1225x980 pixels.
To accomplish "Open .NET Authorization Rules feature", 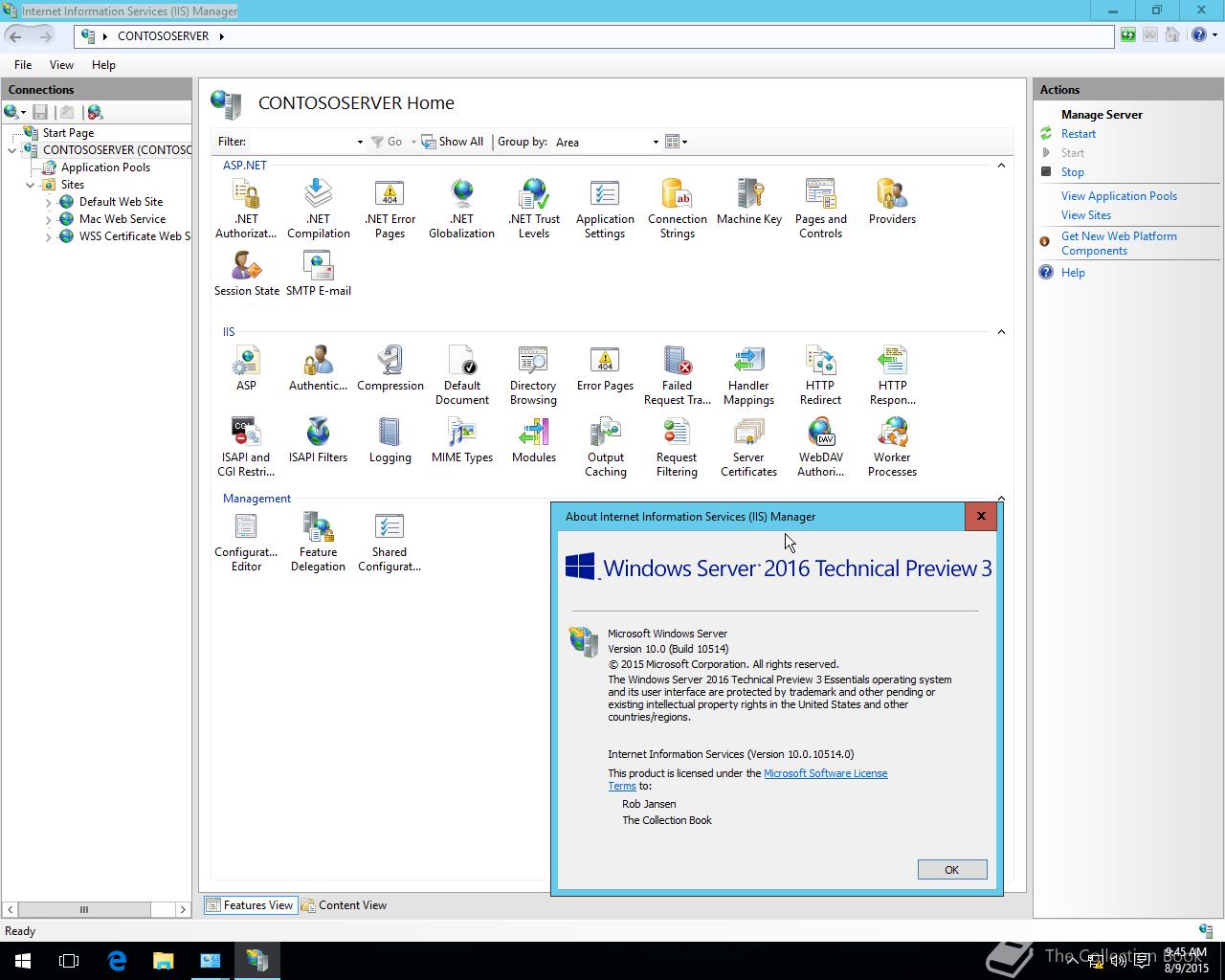I will tap(246, 209).
